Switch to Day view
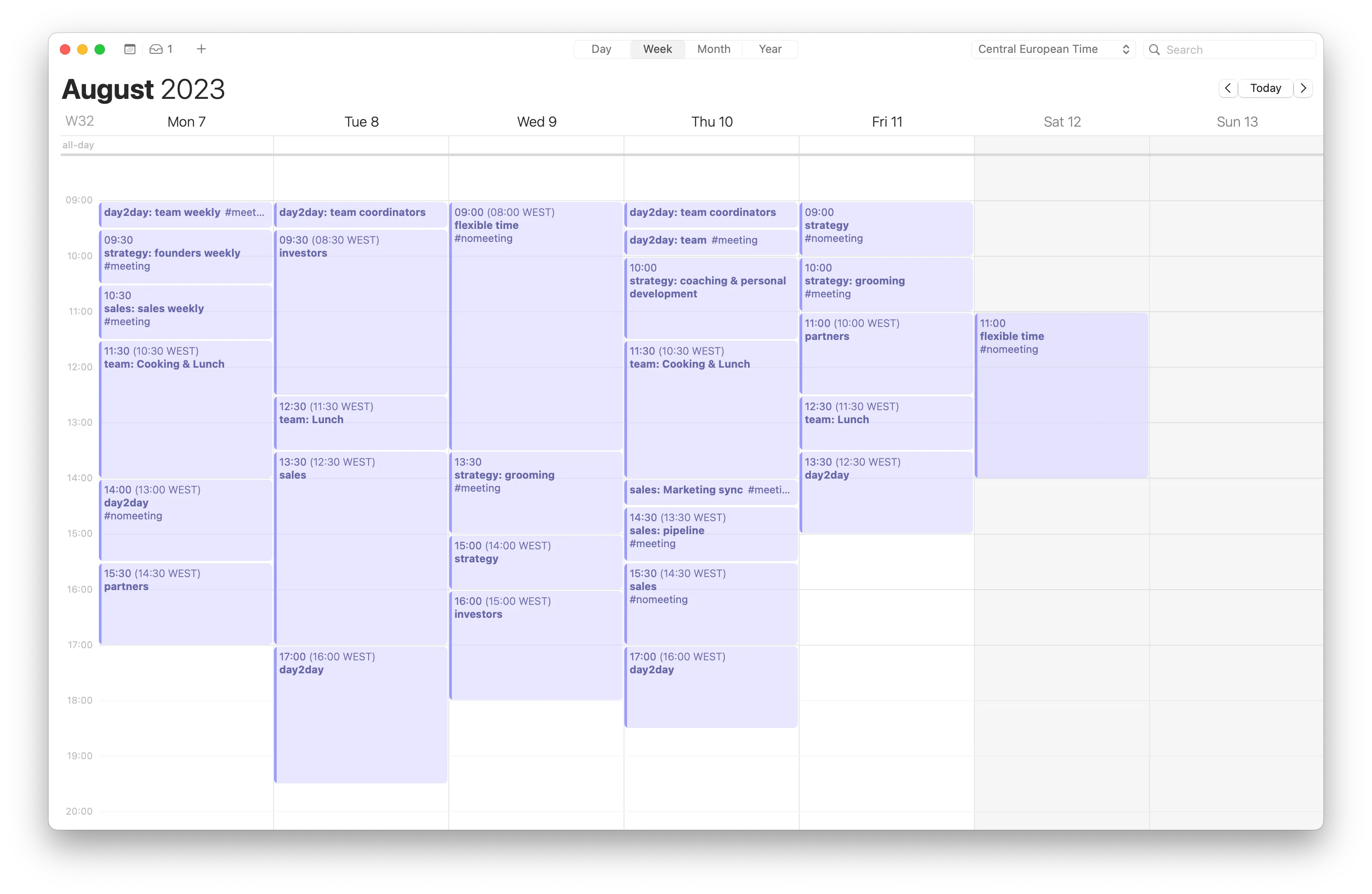Viewport: 1372px width, 894px height. pyautogui.click(x=601, y=49)
